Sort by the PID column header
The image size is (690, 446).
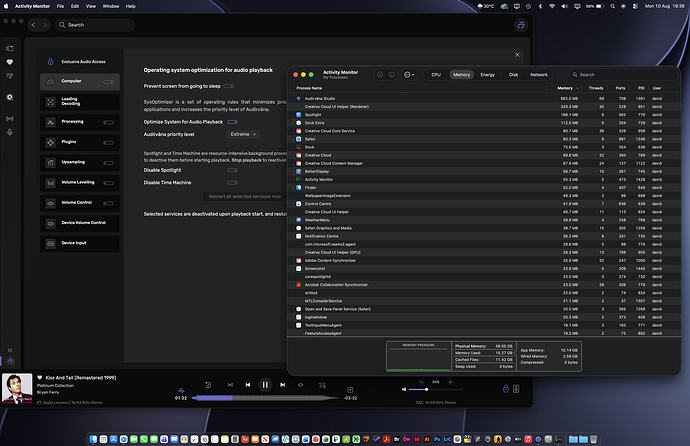(x=641, y=88)
